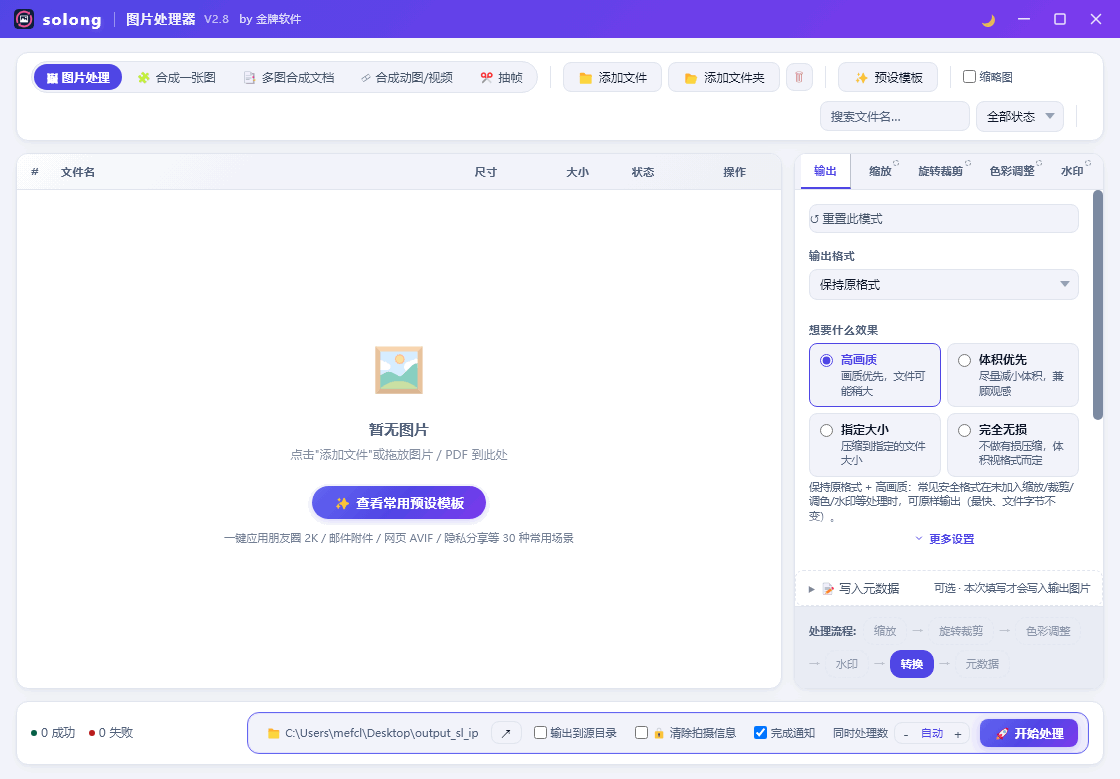
Task: Click the 旋转裁剪 step in 处理流程
Action: [x=961, y=631]
